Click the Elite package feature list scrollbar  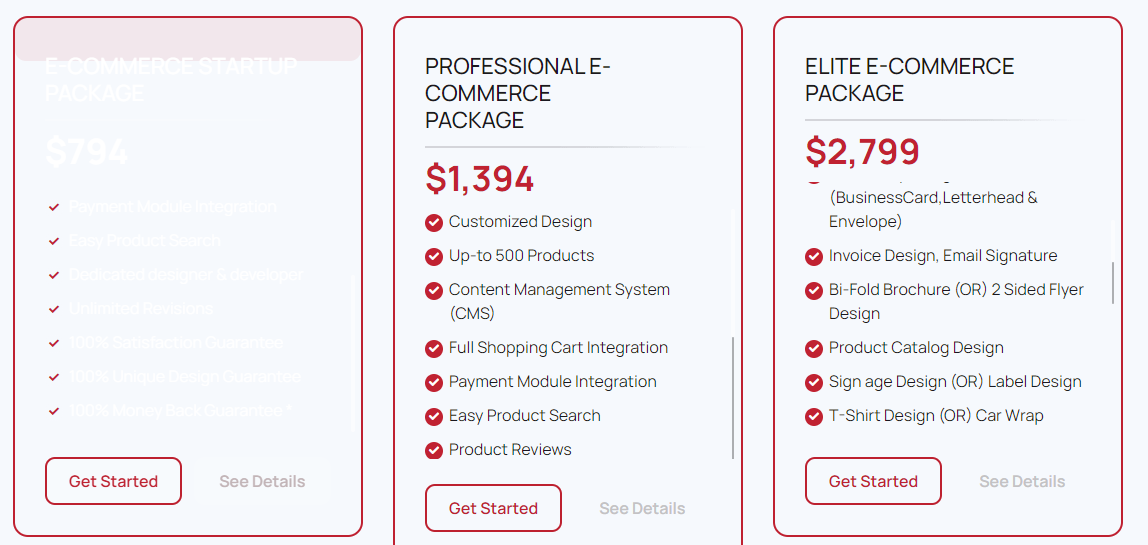[1113, 283]
